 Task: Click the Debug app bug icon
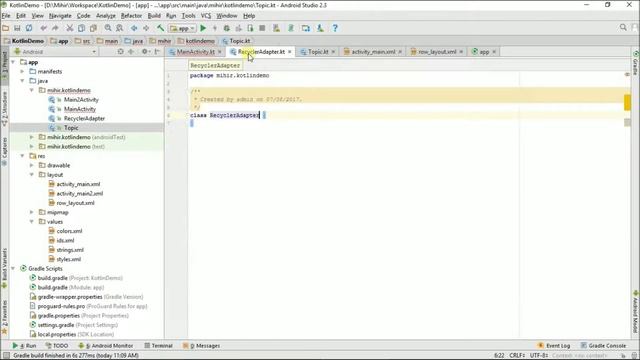(x=227, y=28)
